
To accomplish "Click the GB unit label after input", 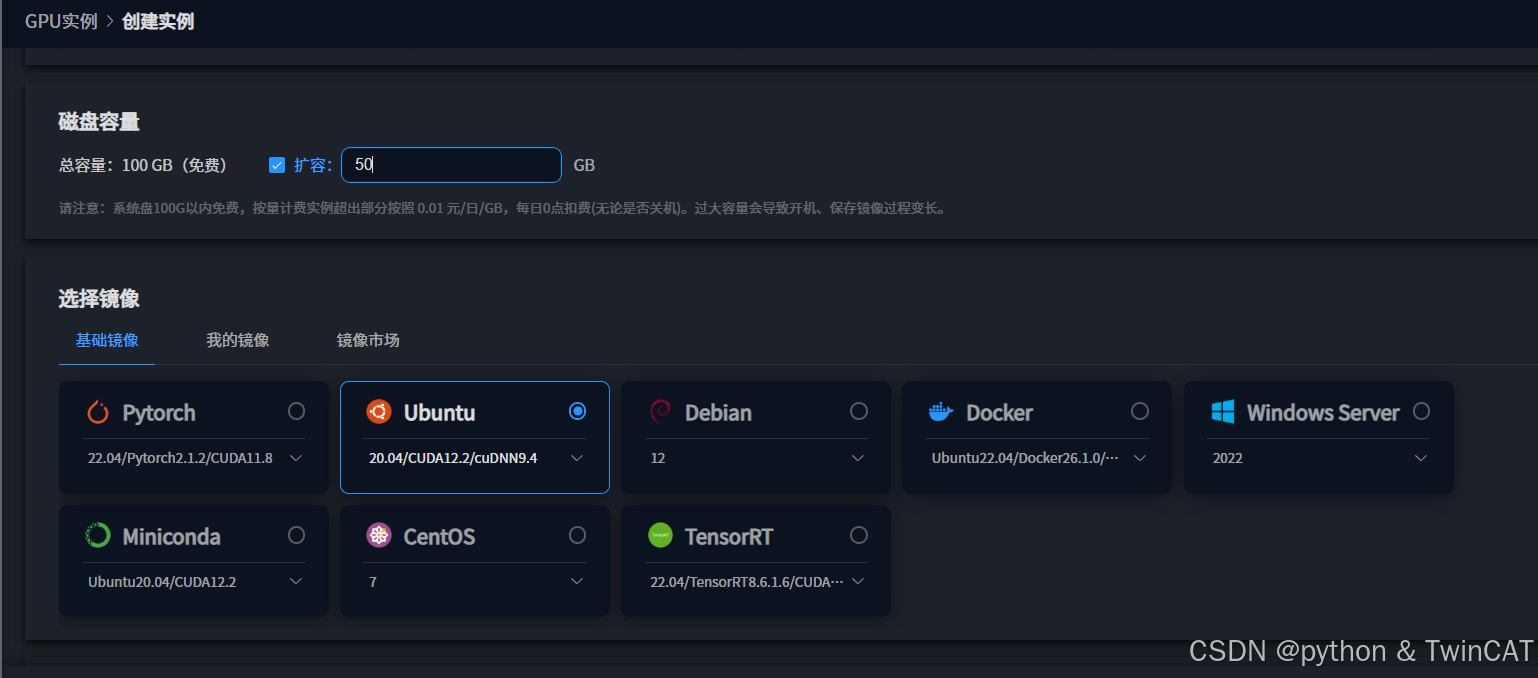I will click(x=584, y=165).
